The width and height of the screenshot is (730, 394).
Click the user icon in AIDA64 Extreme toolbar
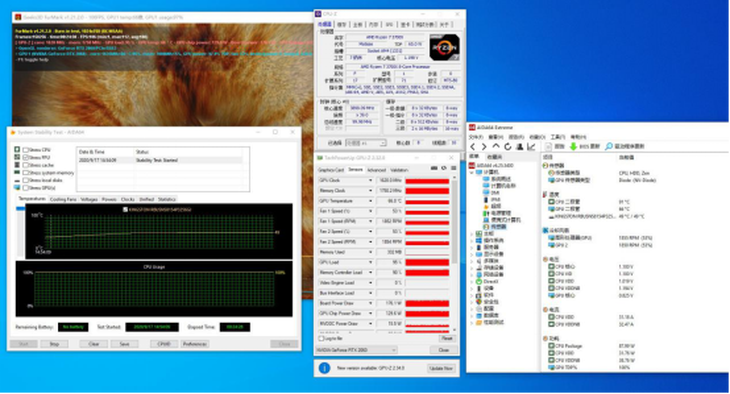(520, 147)
